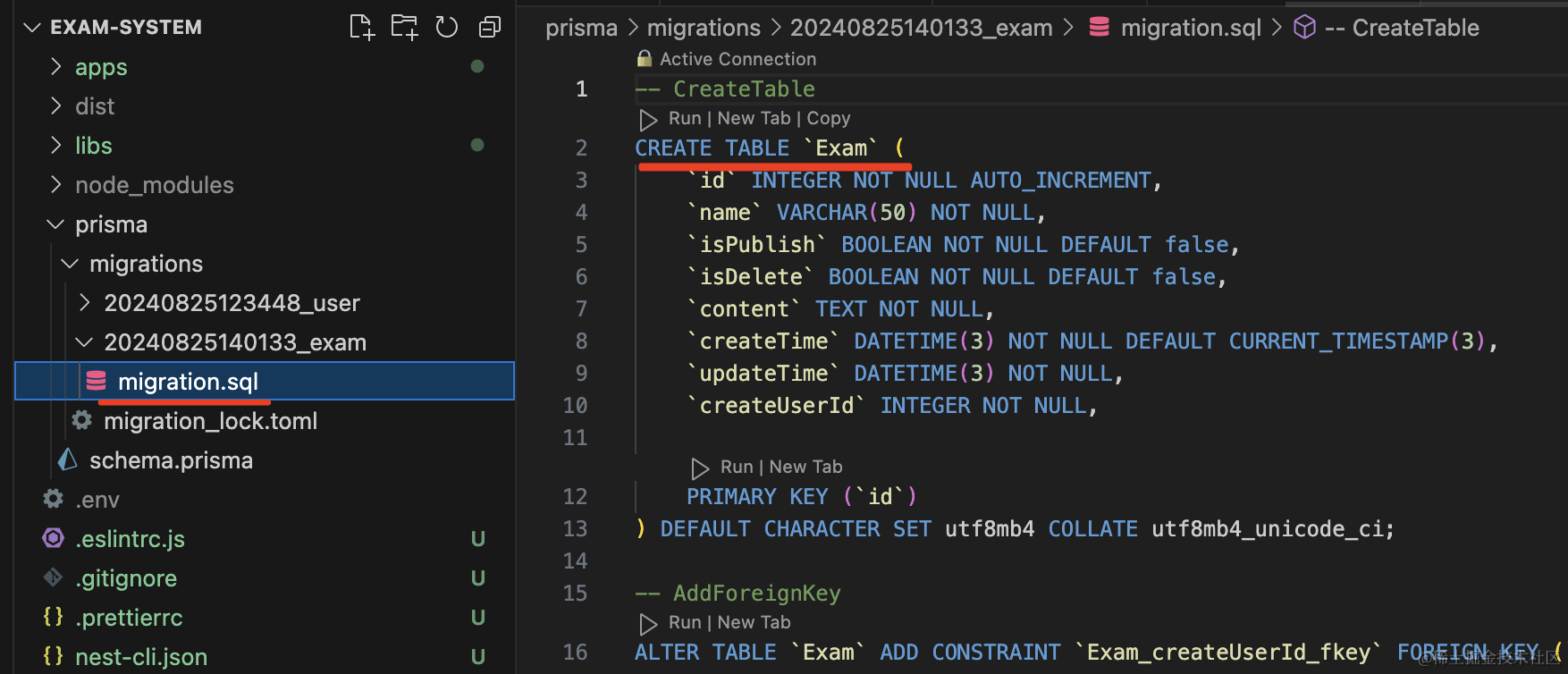Expand the 20240825123448_user folder
The image size is (1568, 674).
(85, 303)
